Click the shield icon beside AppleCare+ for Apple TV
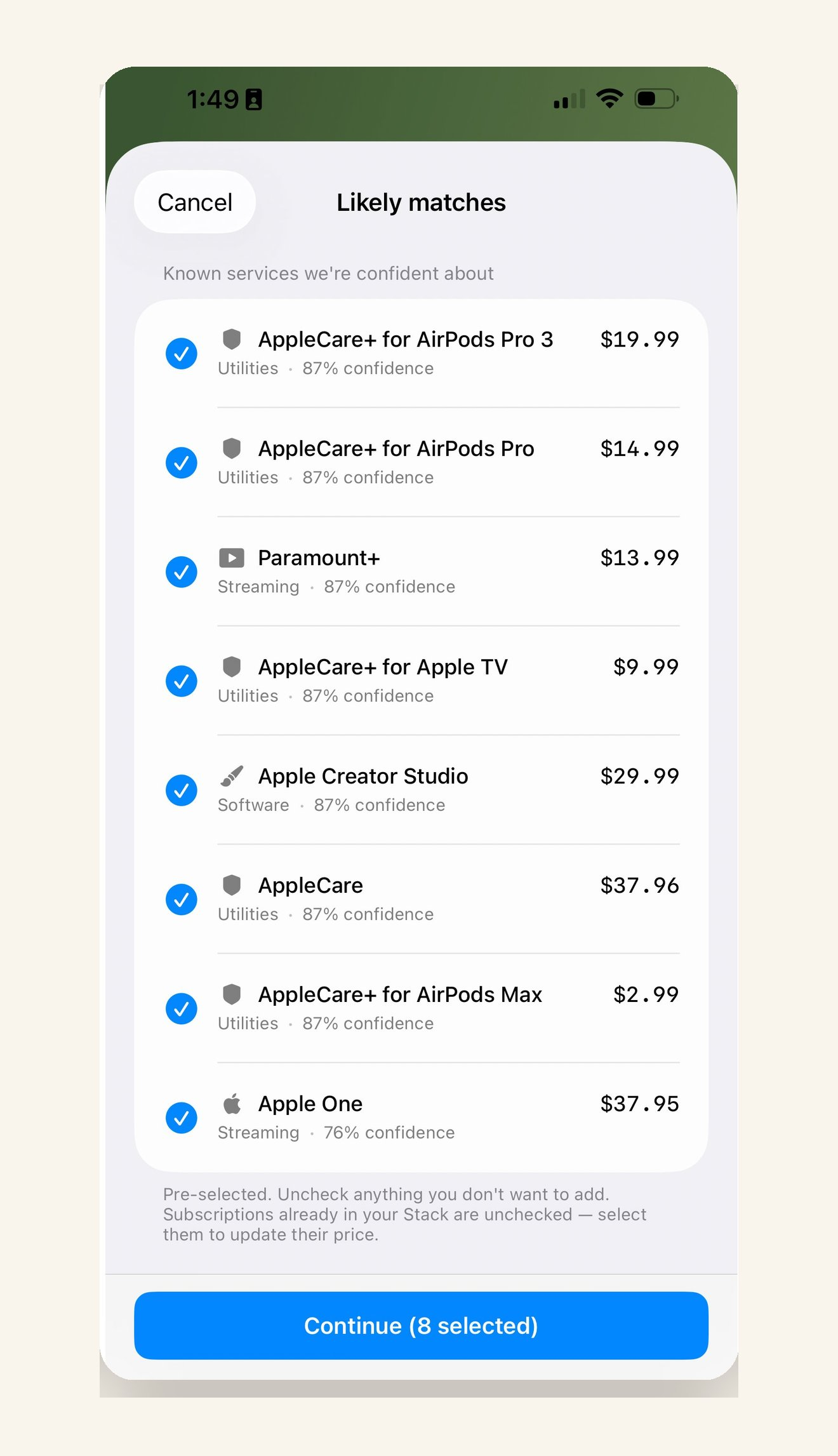 pos(232,667)
